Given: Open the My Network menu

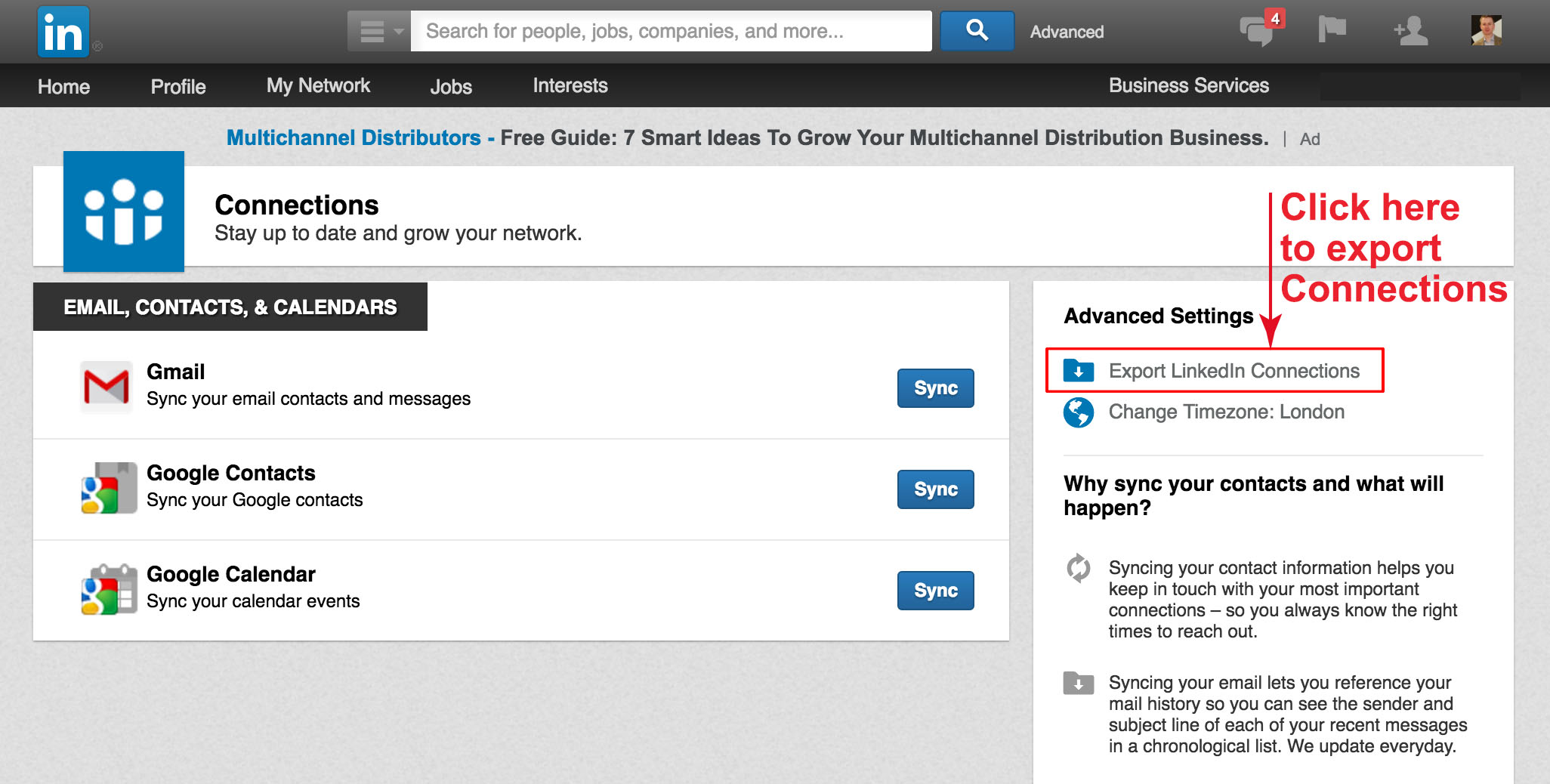Looking at the screenshot, I should [318, 85].
